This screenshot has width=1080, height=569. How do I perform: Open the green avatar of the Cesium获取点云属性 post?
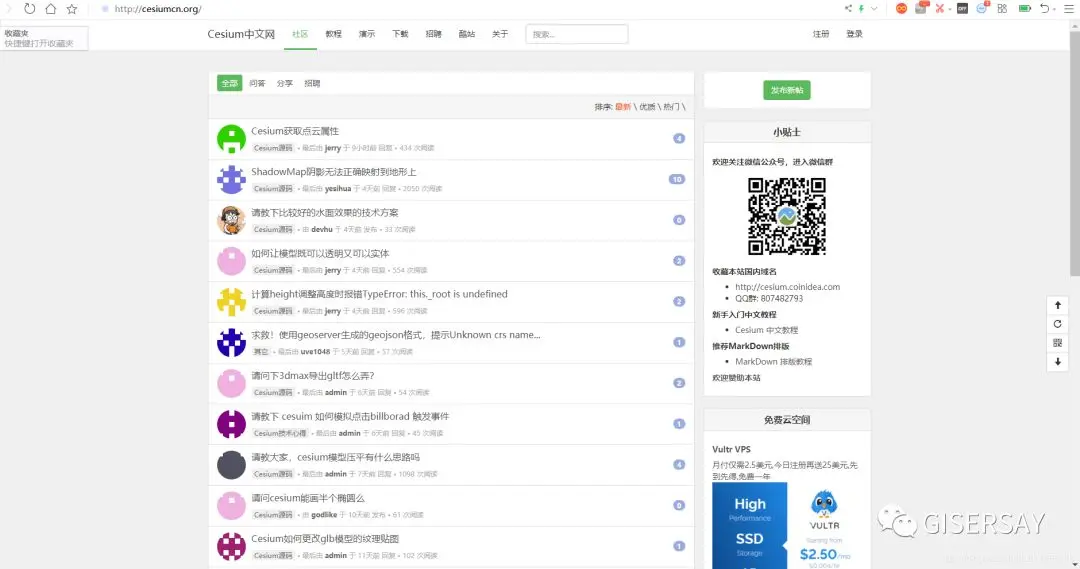click(x=231, y=138)
